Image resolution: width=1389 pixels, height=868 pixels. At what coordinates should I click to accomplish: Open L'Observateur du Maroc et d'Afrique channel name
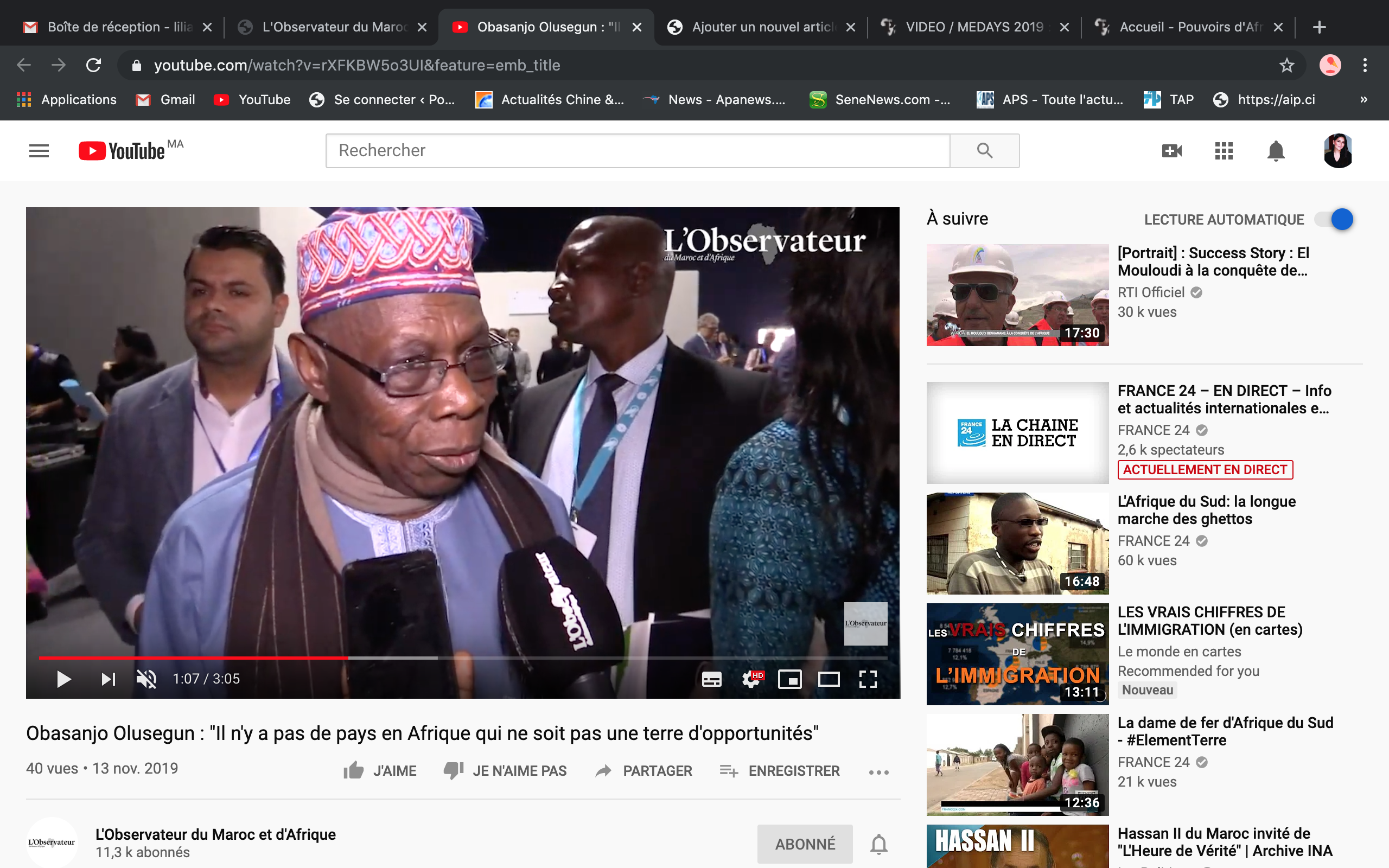pyautogui.click(x=215, y=834)
